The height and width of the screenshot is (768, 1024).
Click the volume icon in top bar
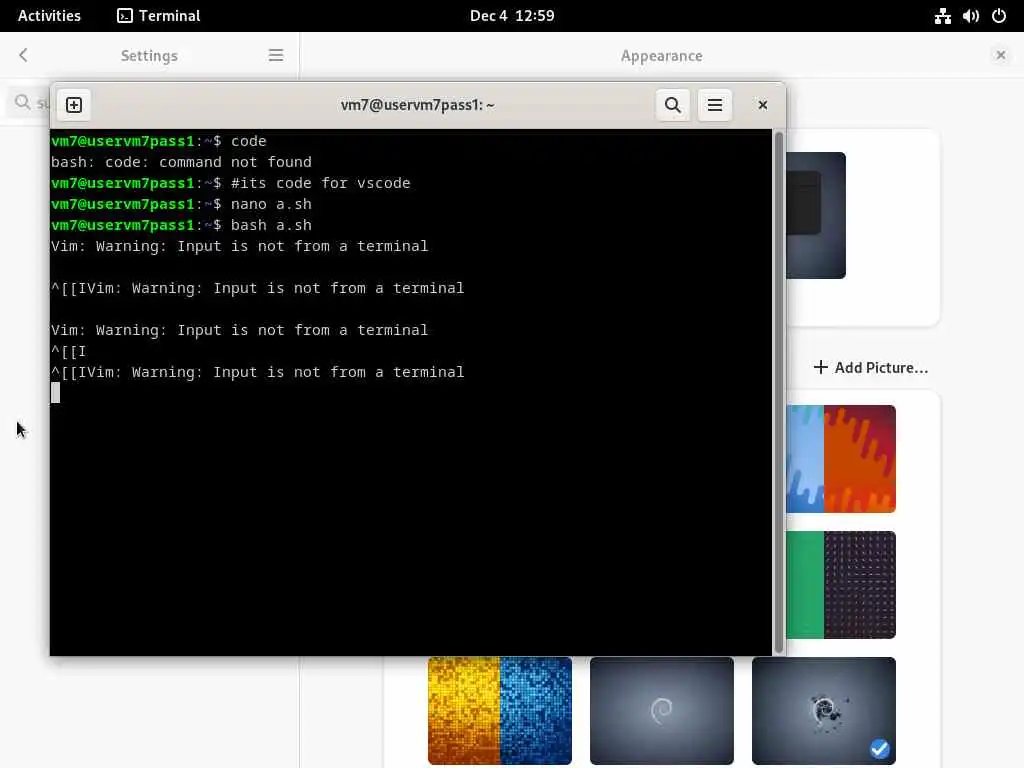coord(970,16)
